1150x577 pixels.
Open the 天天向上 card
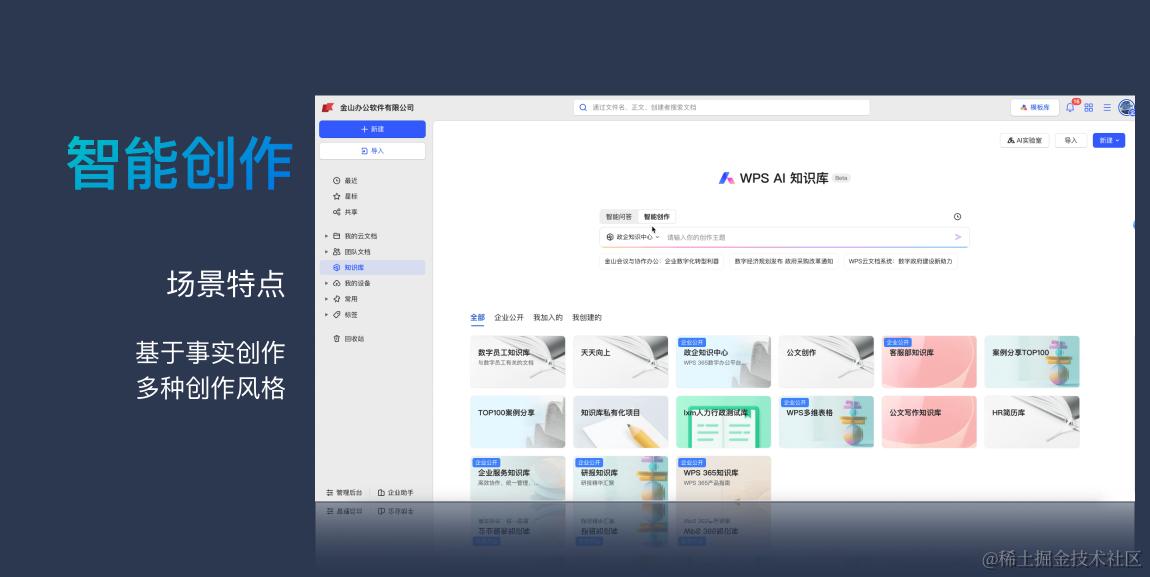620,362
